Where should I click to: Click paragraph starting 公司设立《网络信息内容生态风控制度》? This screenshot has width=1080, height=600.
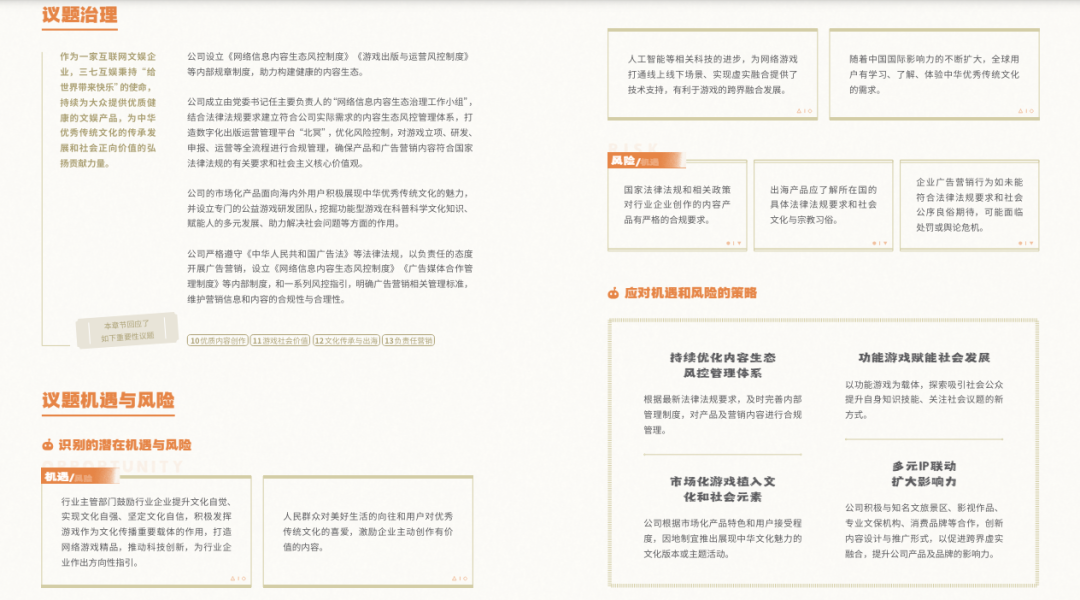[329, 64]
